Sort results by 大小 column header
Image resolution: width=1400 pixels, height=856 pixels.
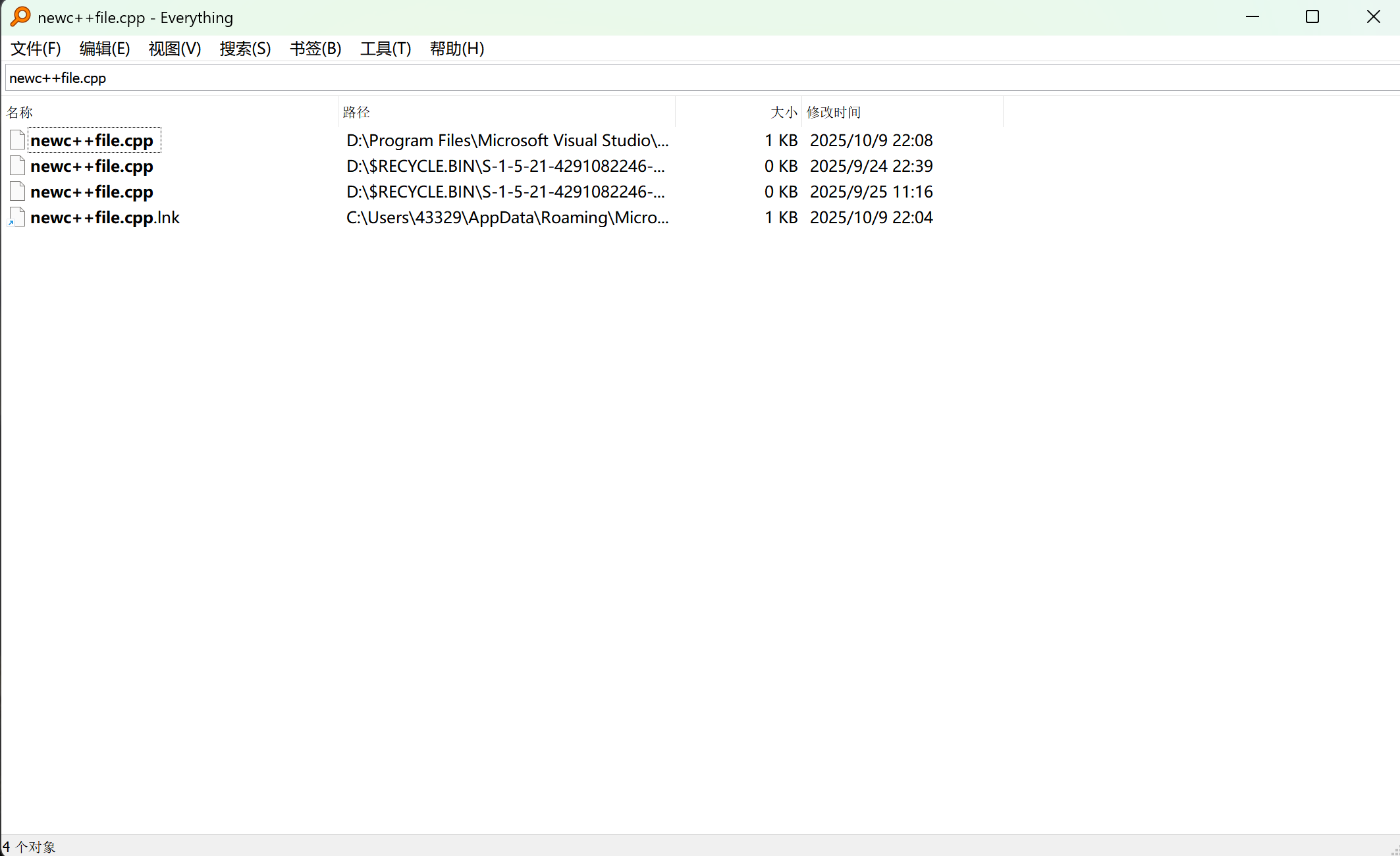coord(738,113)
